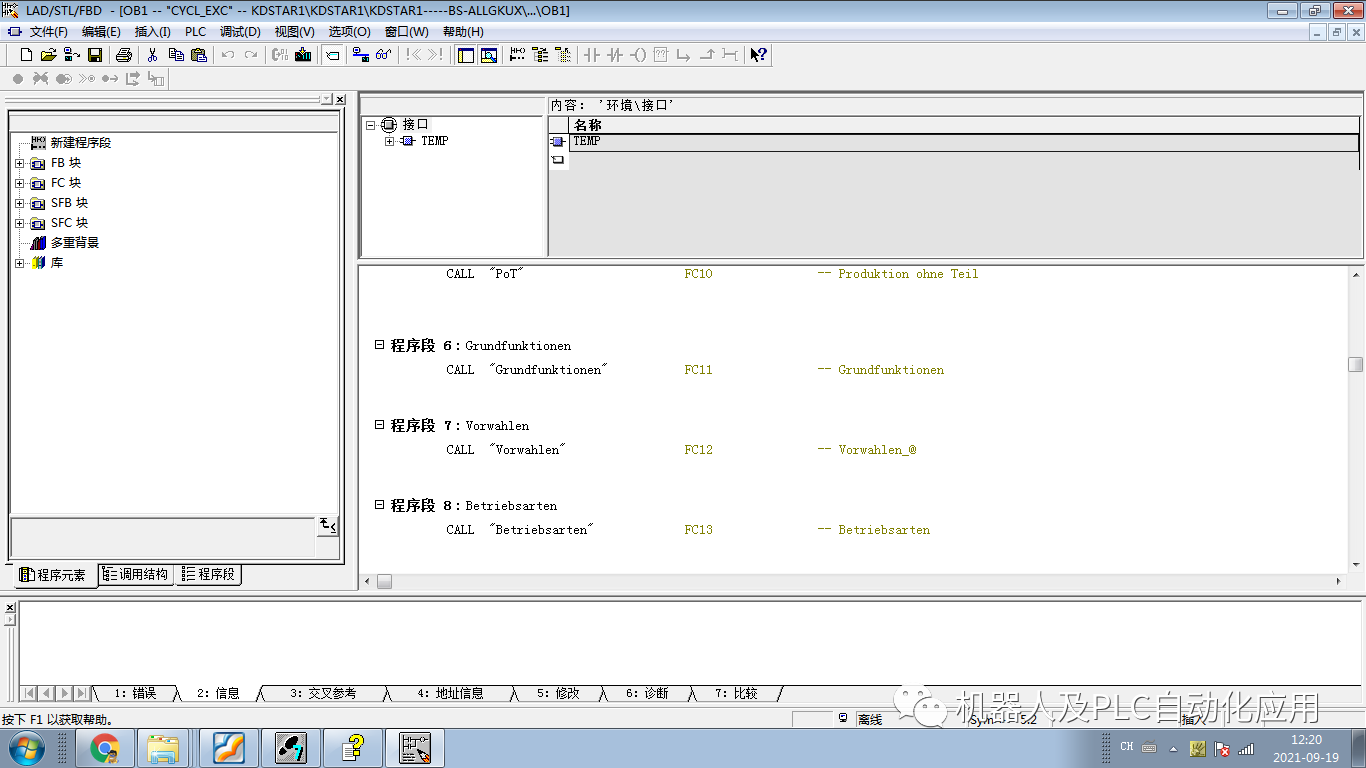Viewport: 1366px width, 768px height.
Task: Toggle Monitor mode glasses icon
Action: click(x=383, y=55)
